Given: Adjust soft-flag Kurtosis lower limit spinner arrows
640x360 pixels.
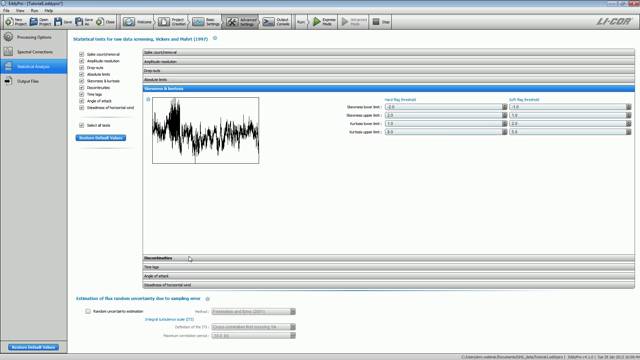Looking at the screenshot, I should click(x=629, y=124).
